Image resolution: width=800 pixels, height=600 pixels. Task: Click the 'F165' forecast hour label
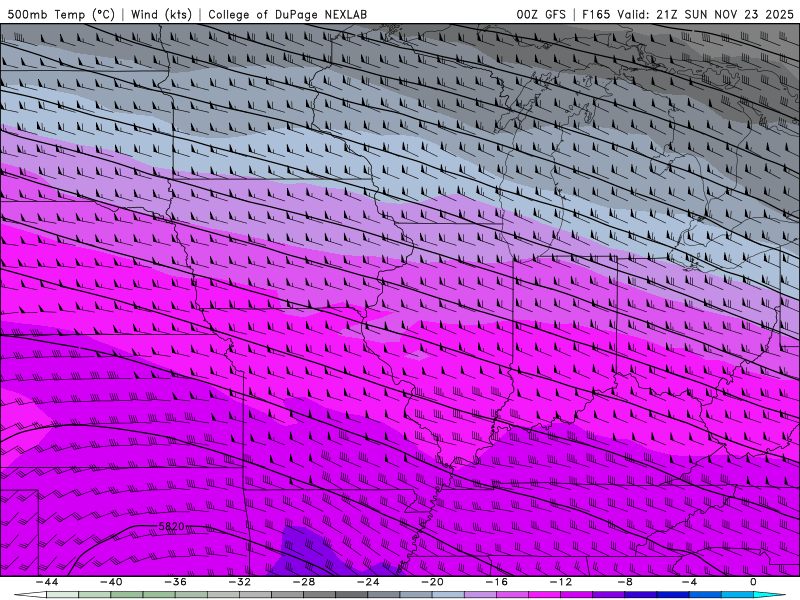[x=596, y=14]
